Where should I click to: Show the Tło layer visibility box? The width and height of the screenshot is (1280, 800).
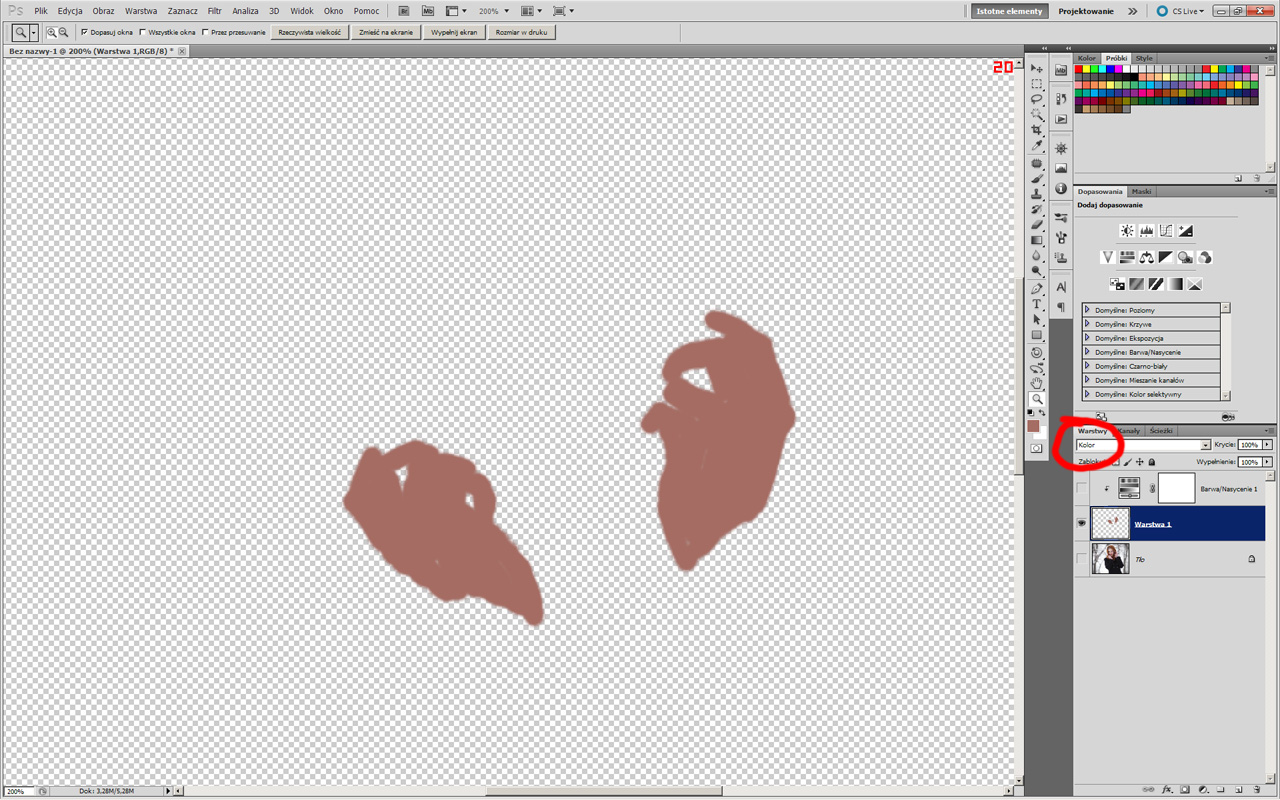1081,559
